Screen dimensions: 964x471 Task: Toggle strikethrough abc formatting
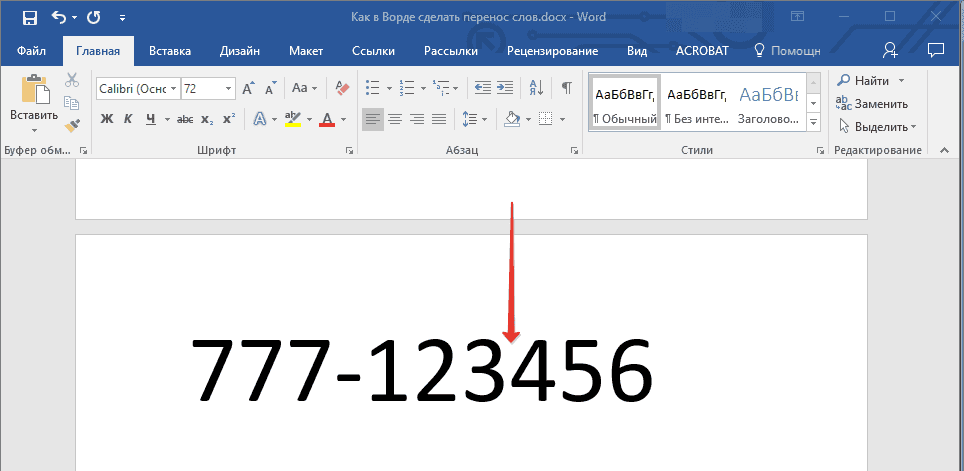click(x=185, y=119)
